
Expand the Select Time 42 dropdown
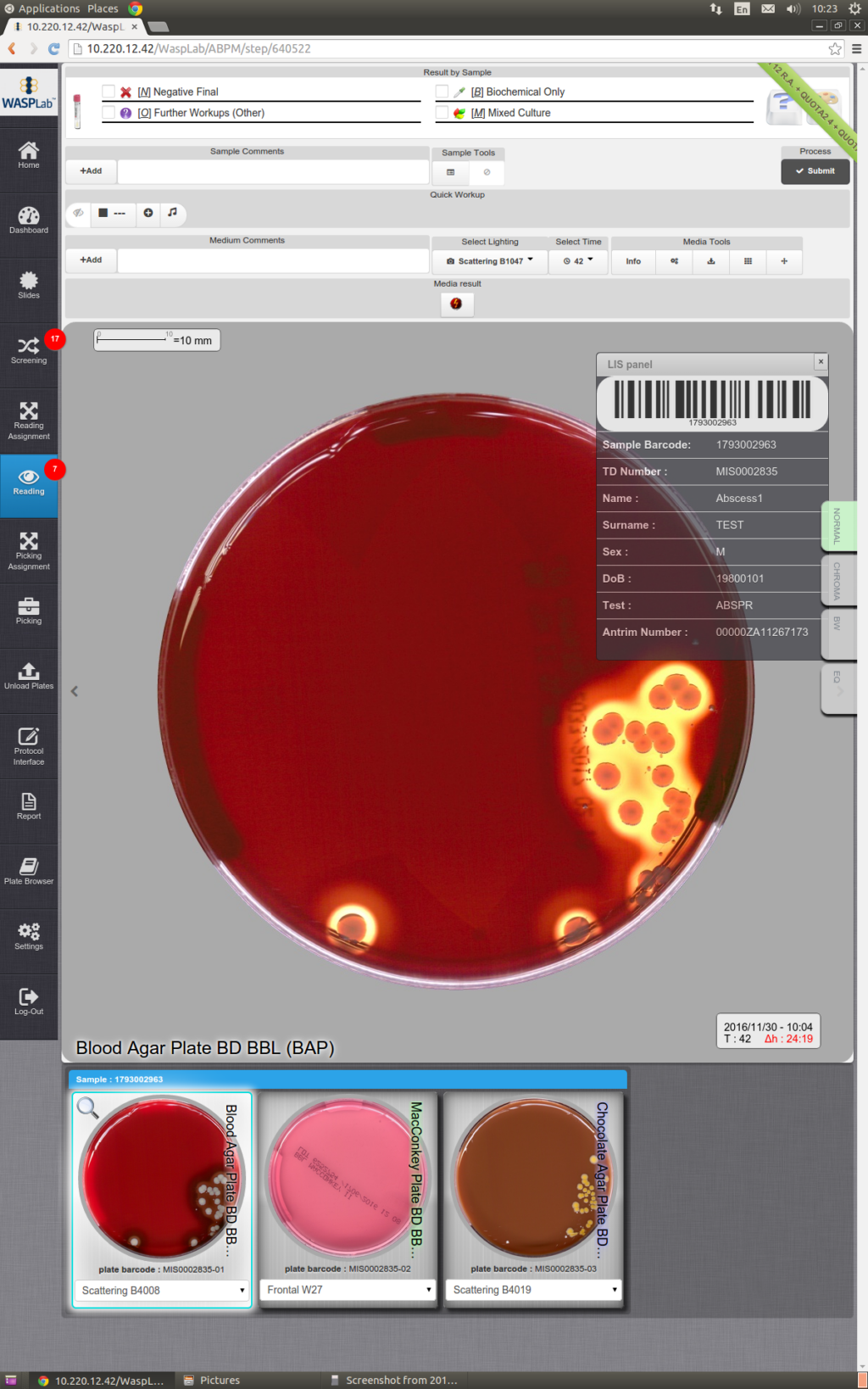pyautogui.click(x=578, y=261)
